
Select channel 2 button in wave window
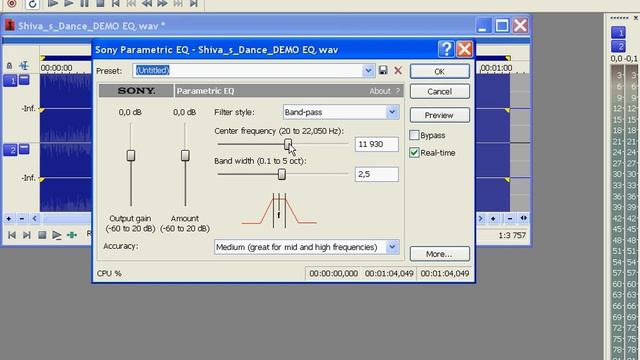point(10,150)
